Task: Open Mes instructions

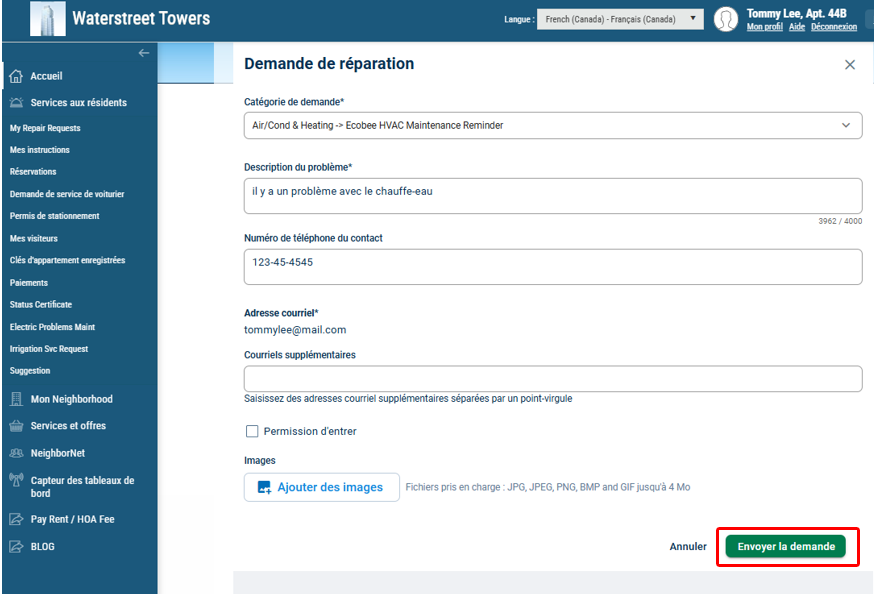Action: point(40,150)
